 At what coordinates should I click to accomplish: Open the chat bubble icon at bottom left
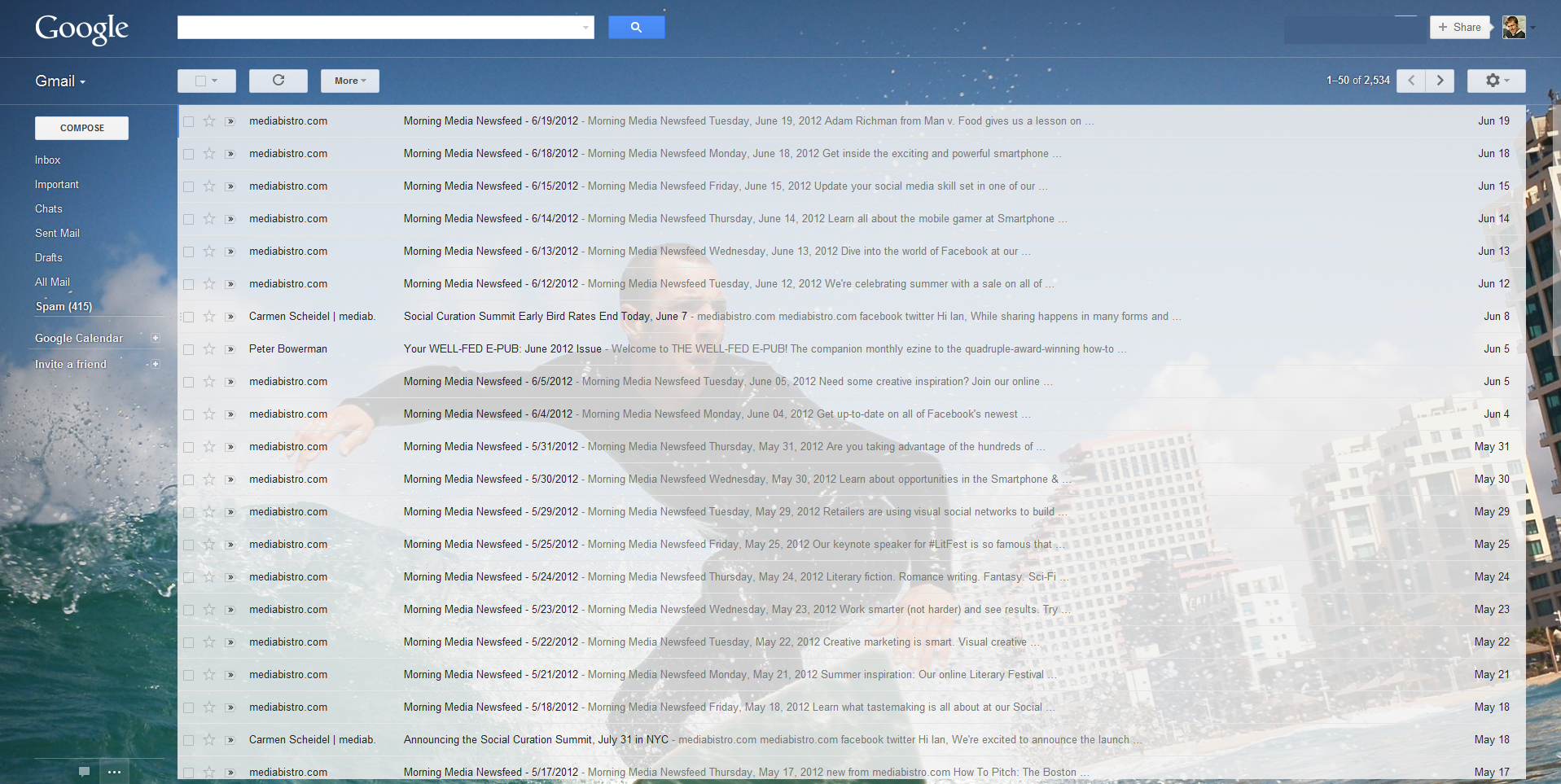coord(84,771)
